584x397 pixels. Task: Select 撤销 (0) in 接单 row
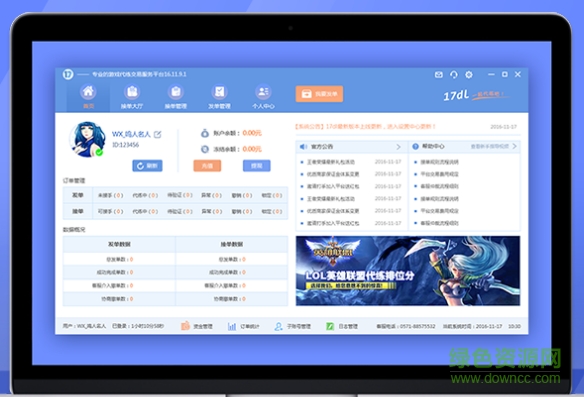click(x=242, y=212)
